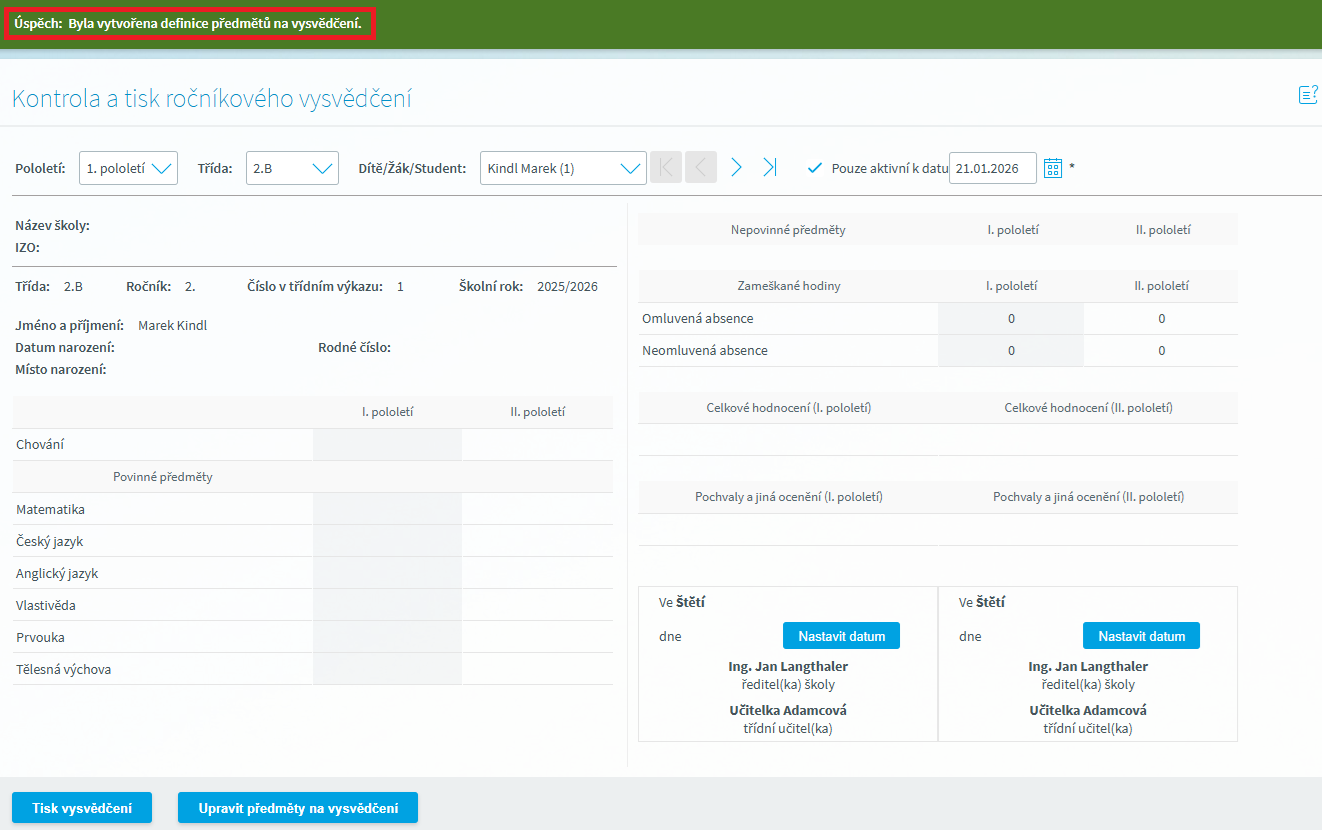Select the Matematika first semester grade cell
Image resolution: width=1322 pixels, height=830 pixels.
[387, 509]
